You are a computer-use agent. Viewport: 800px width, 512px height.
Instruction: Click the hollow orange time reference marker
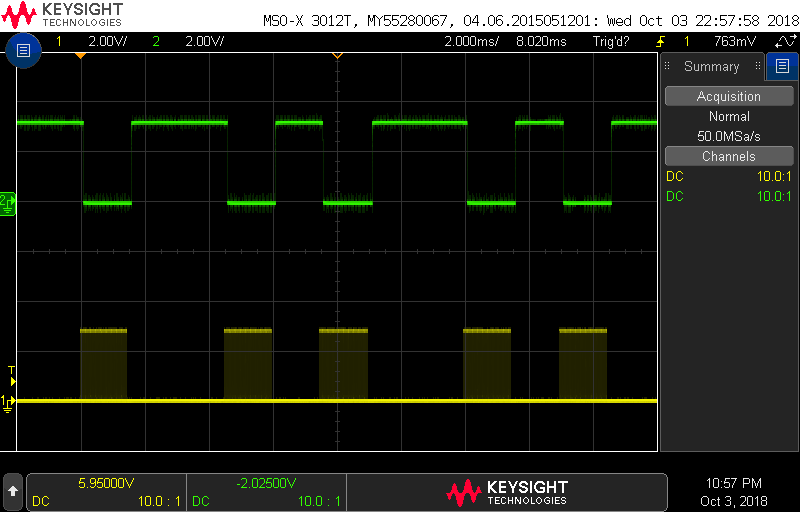pyautogui.click(x=337, y=55)
